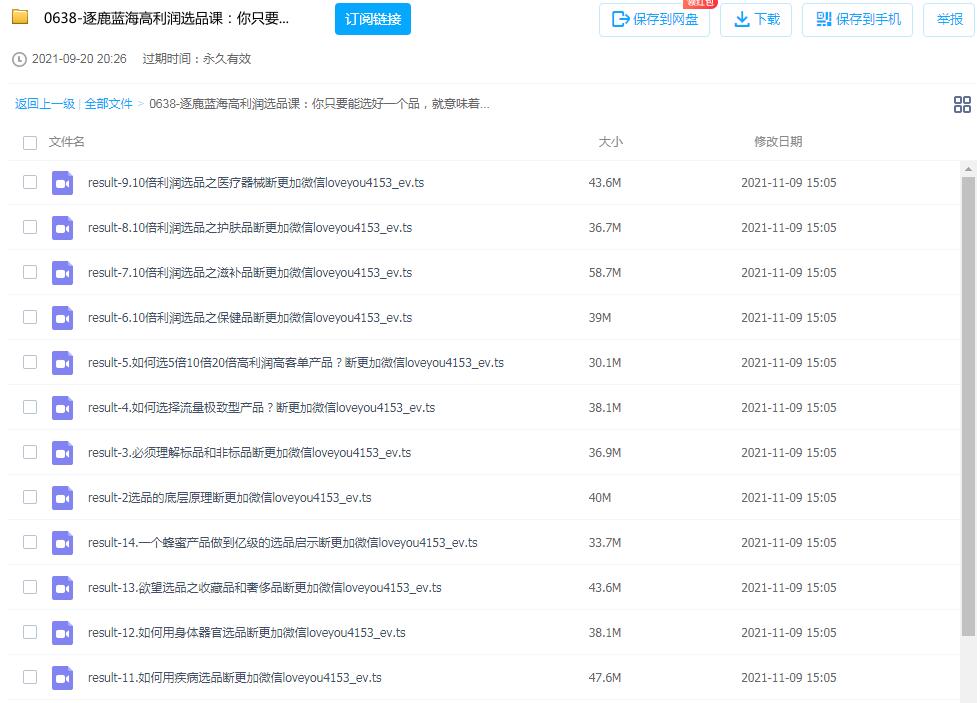Click video icon for result-6 file
The height and width of the screenshot is (703, 980).
pyautogui.click(x=62, y=318)
